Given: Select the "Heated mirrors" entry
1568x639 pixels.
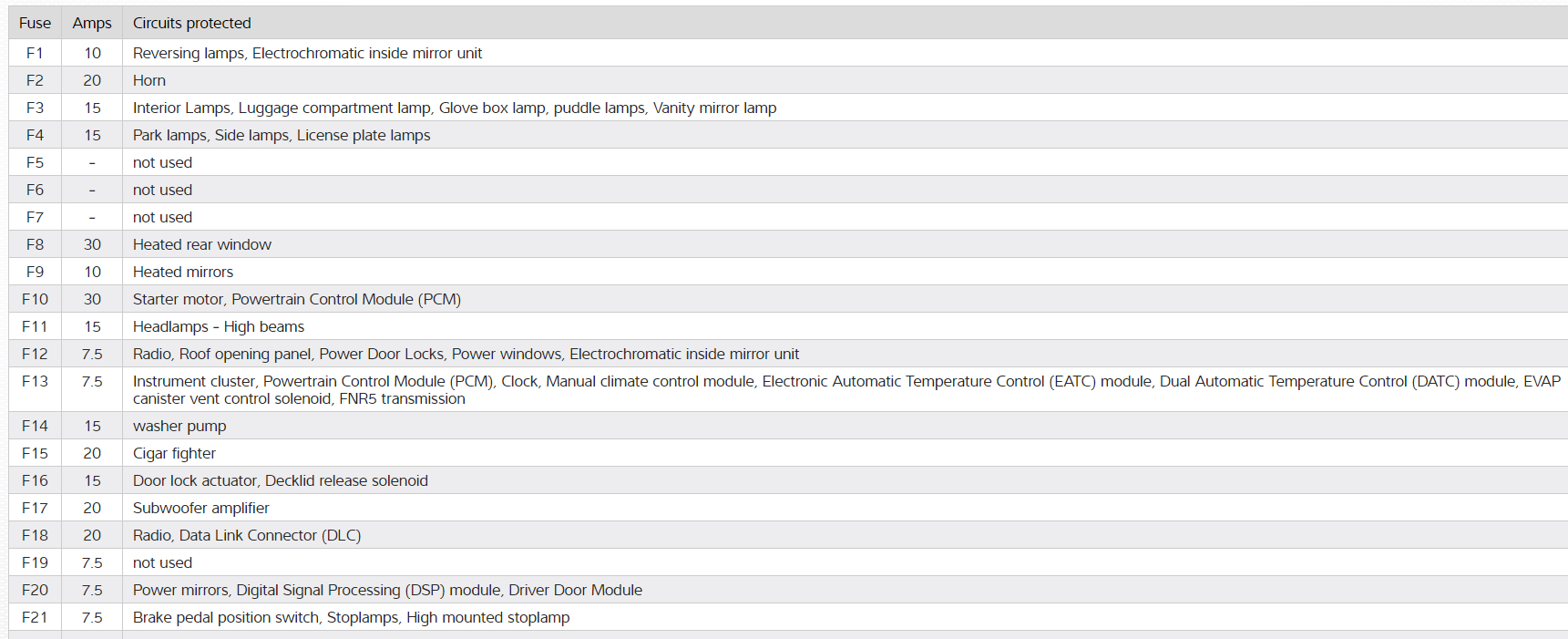Looking at the screenshot, I should pyautogui.click(x=182, y=272).
